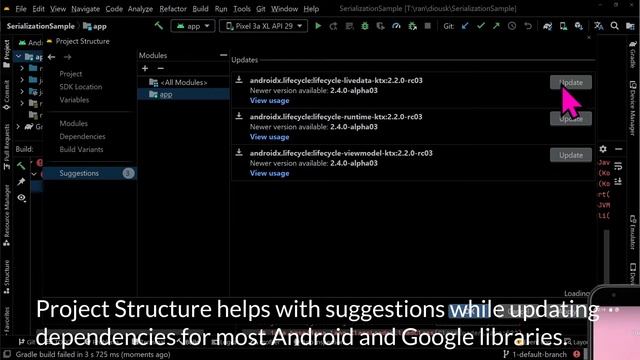Open the Build menu
The image size is (640, 360).
pyautogui.click(x=200, y=9)
